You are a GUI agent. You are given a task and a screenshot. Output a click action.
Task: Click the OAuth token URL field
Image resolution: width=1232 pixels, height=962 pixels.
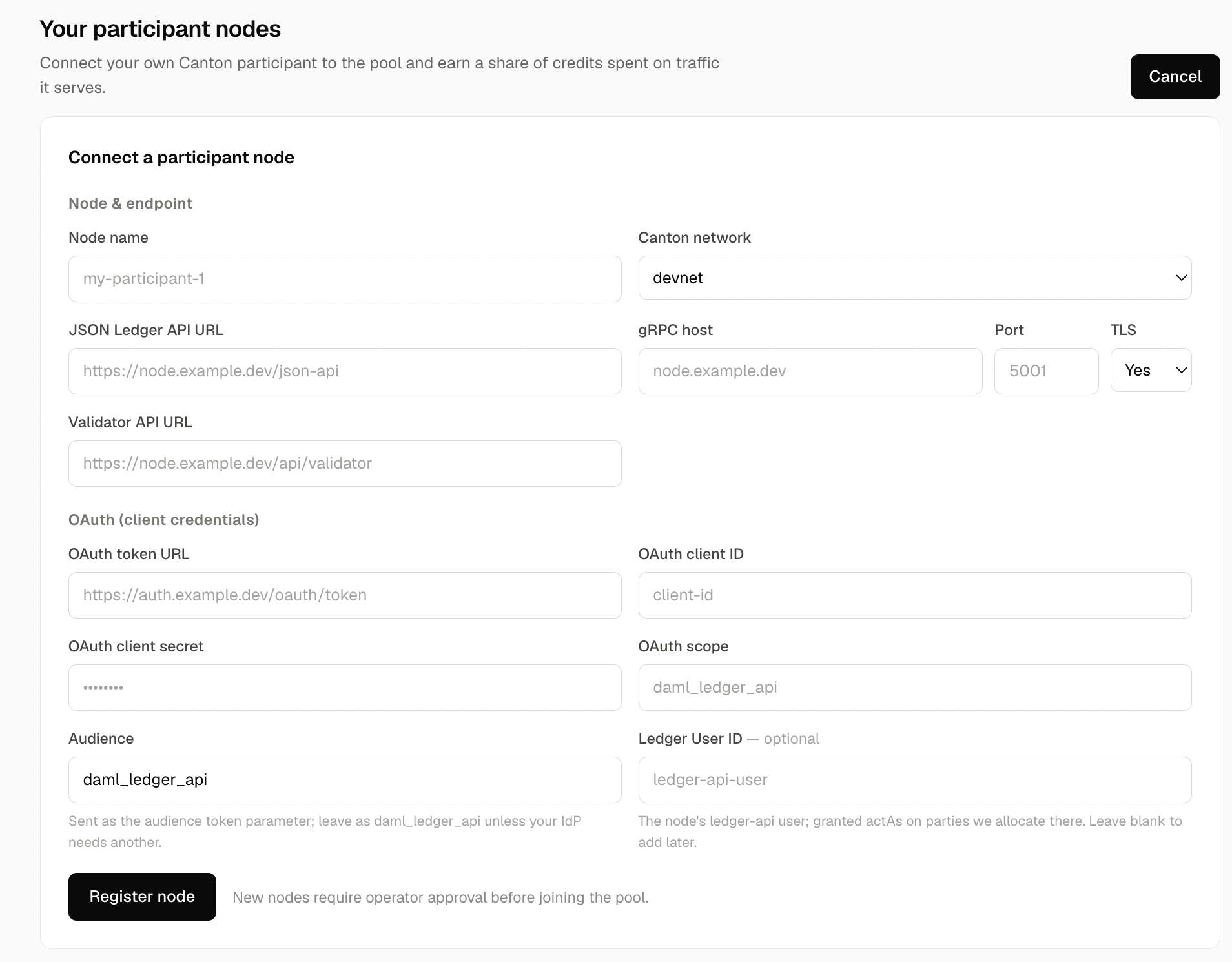pyautogui.click(x=345, y=595)
